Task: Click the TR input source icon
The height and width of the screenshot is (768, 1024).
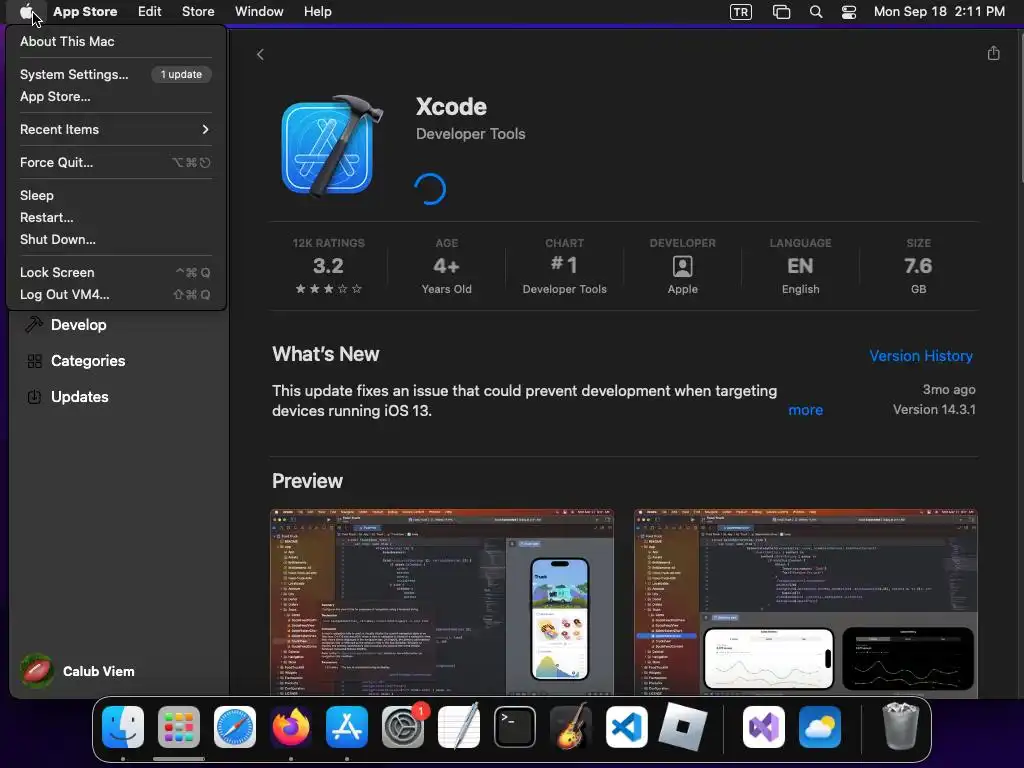Action: click(x=741, y=12)
